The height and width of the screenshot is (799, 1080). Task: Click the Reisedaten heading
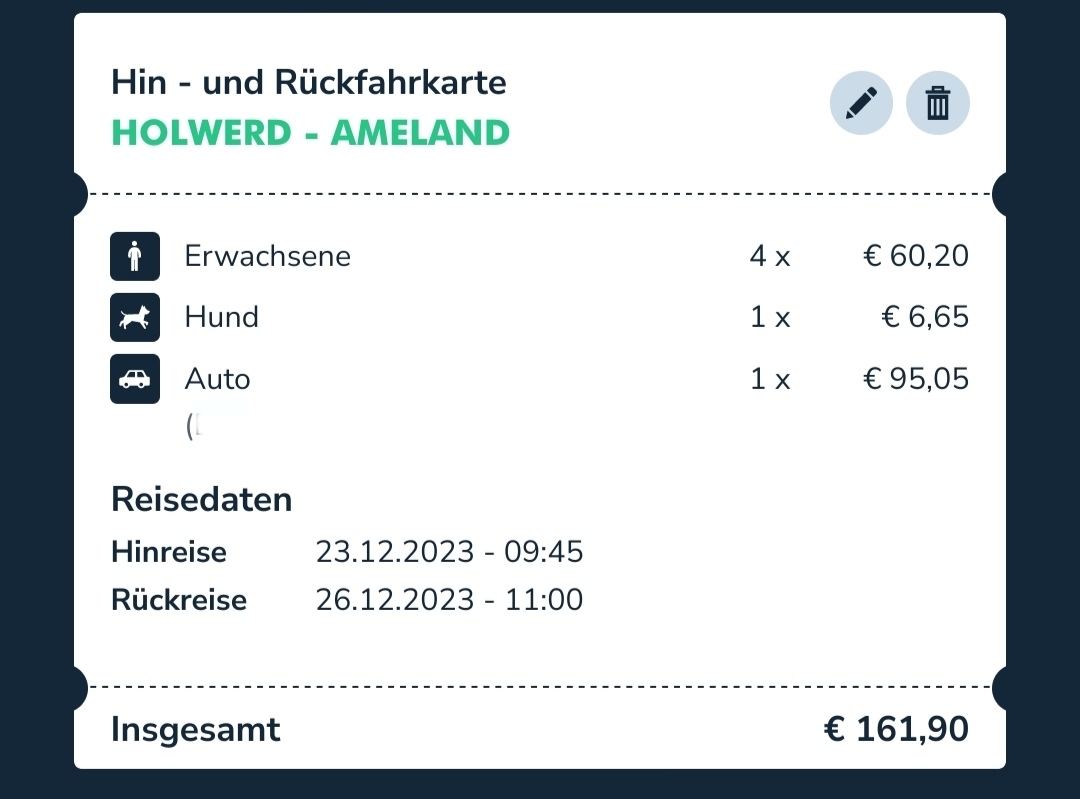(202, 499)
